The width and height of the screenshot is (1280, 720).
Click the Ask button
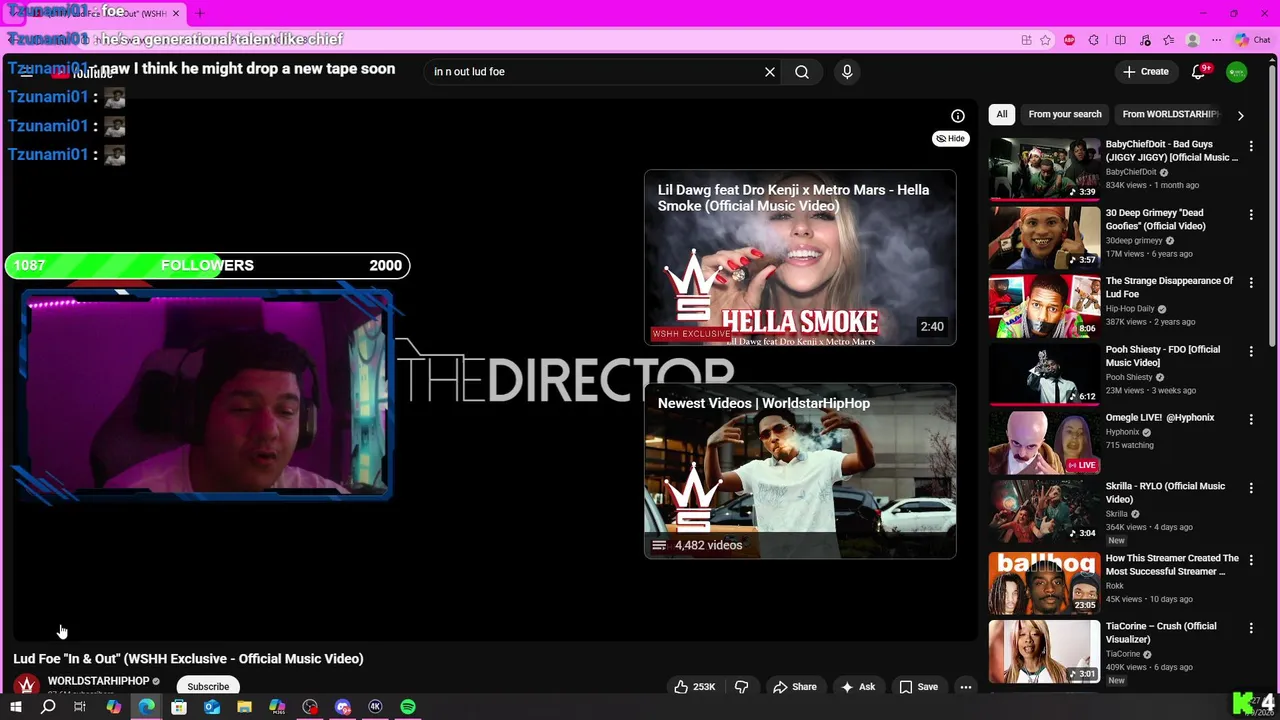click(858, 687)
